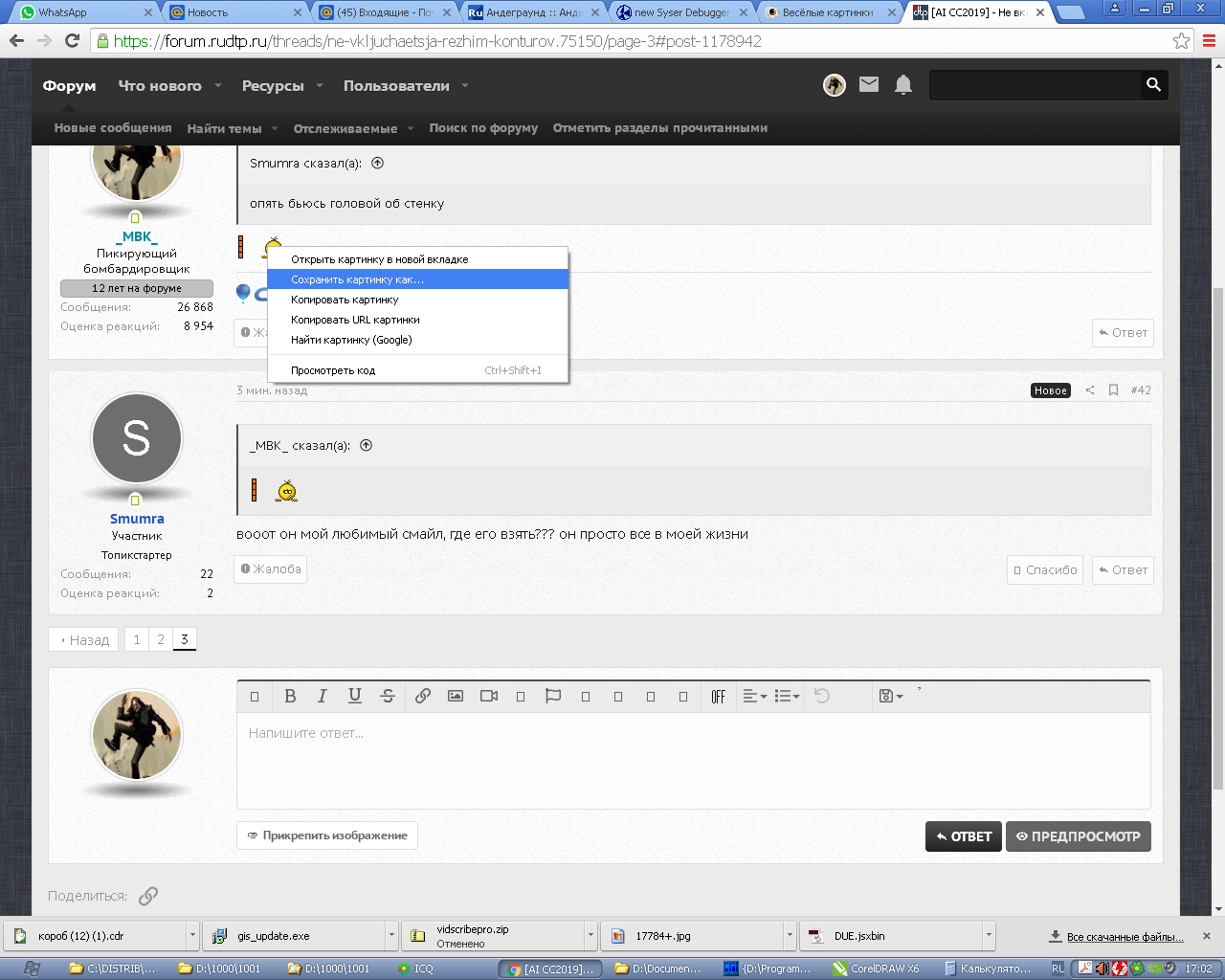Focus the forum search field
Viewport: 1225px width, 980px height.
pos(1036,85)
